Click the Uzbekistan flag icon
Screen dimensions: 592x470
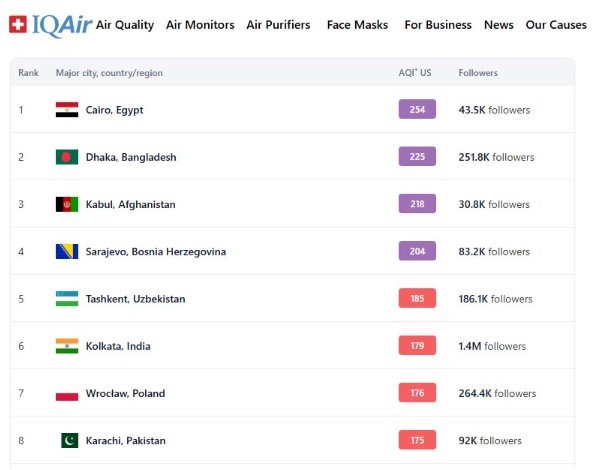(x=67, y=299)
